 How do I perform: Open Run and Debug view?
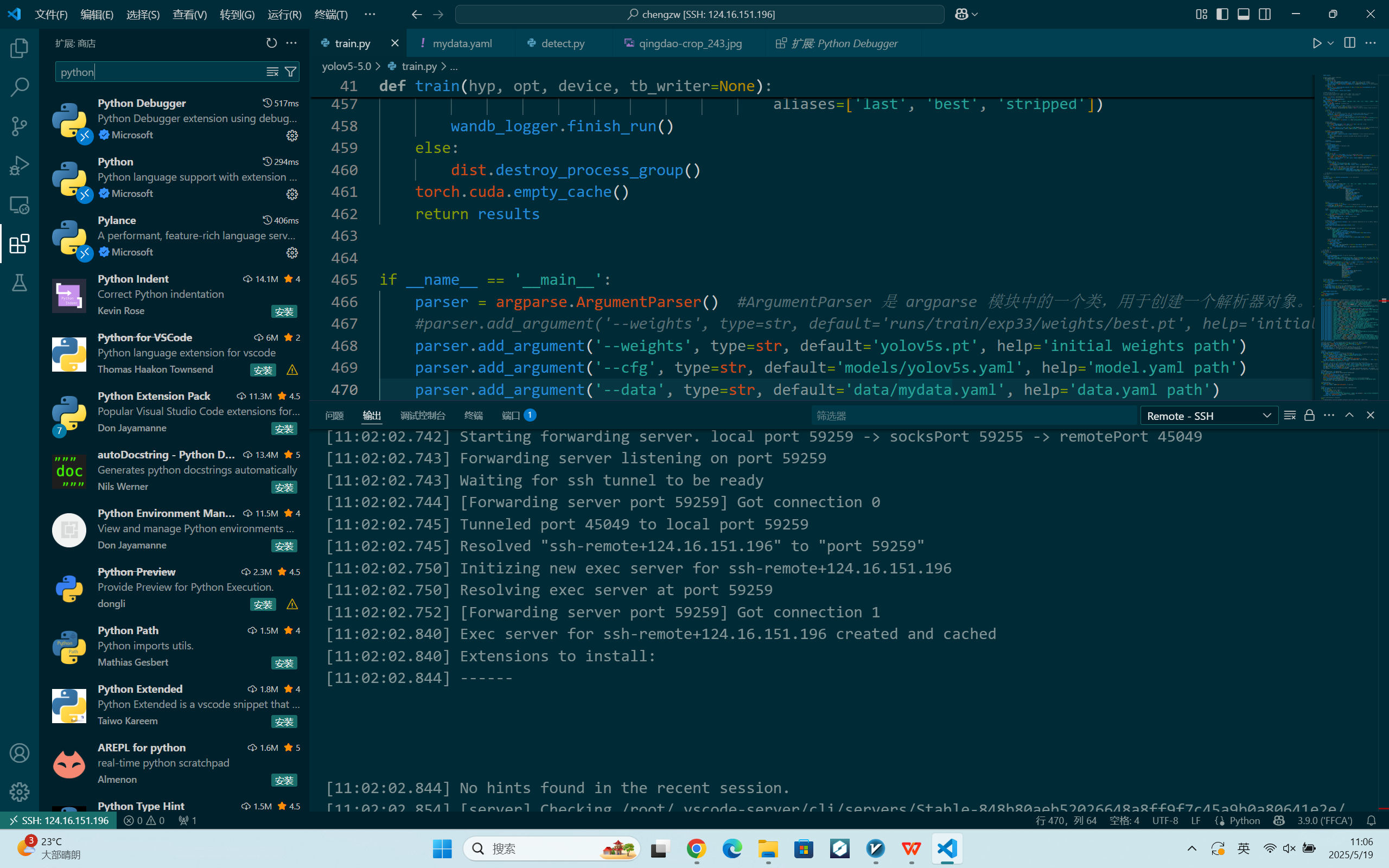pyautogui.click(x=20, y=165)
